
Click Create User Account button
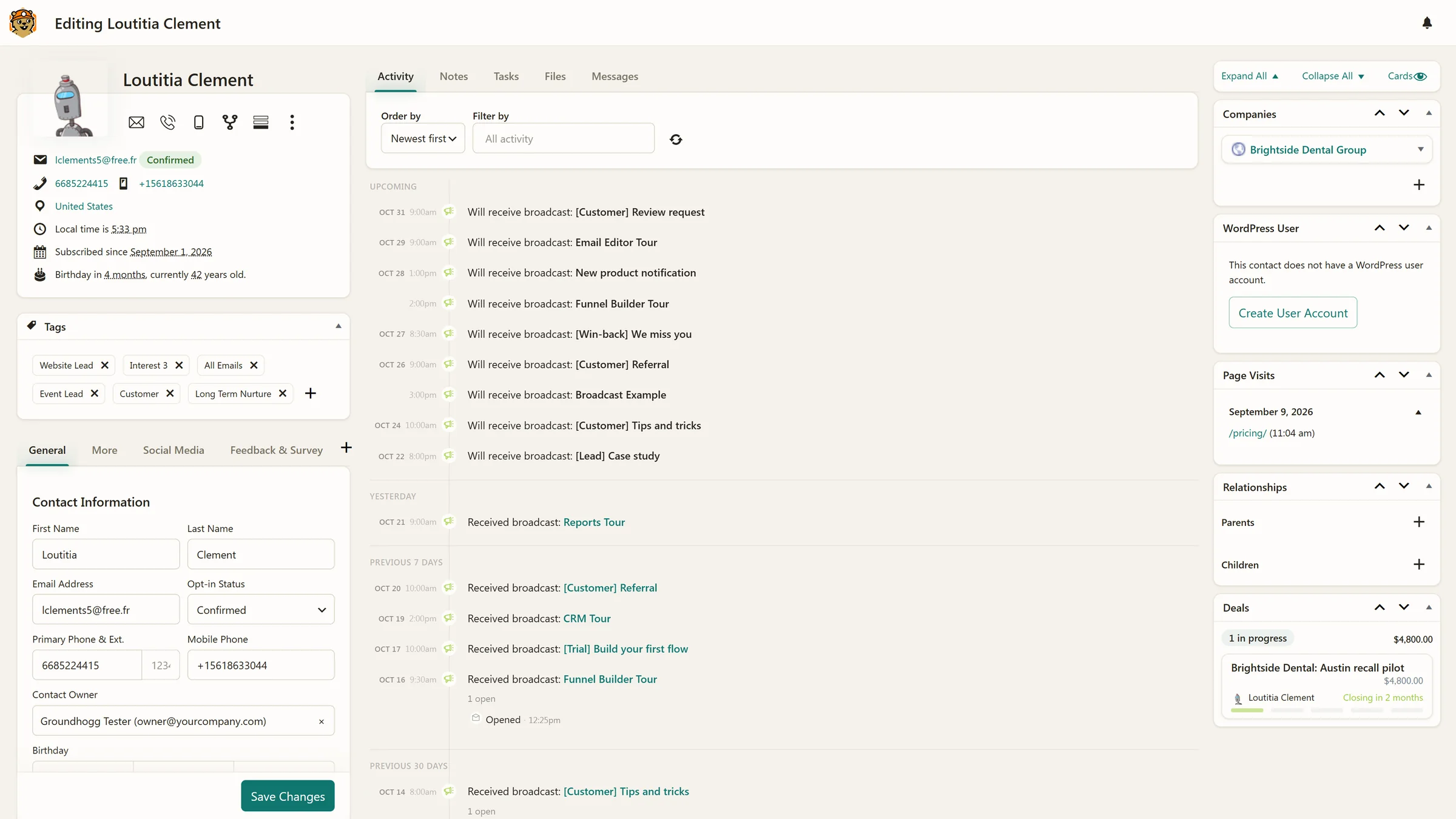coord(1293,313)
